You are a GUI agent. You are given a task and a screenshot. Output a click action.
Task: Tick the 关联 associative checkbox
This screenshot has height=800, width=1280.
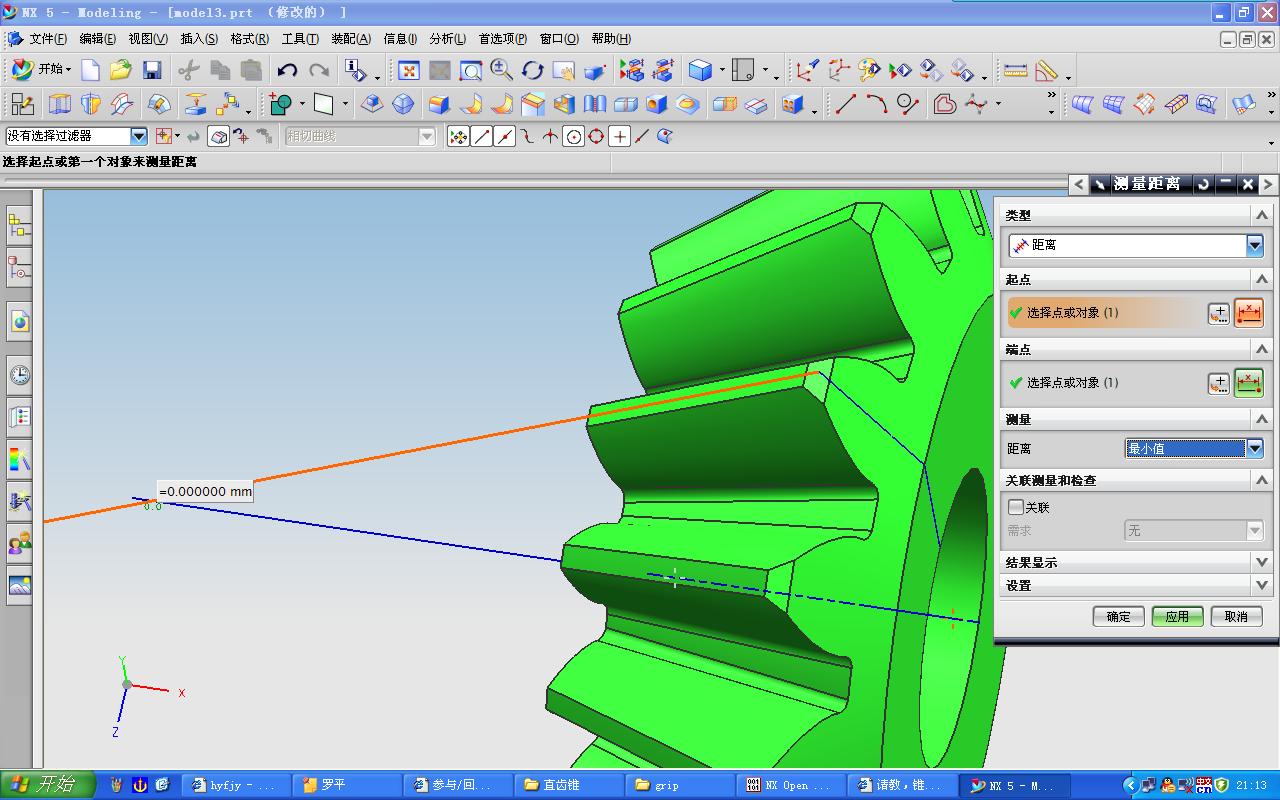(x=1016, y=507)
